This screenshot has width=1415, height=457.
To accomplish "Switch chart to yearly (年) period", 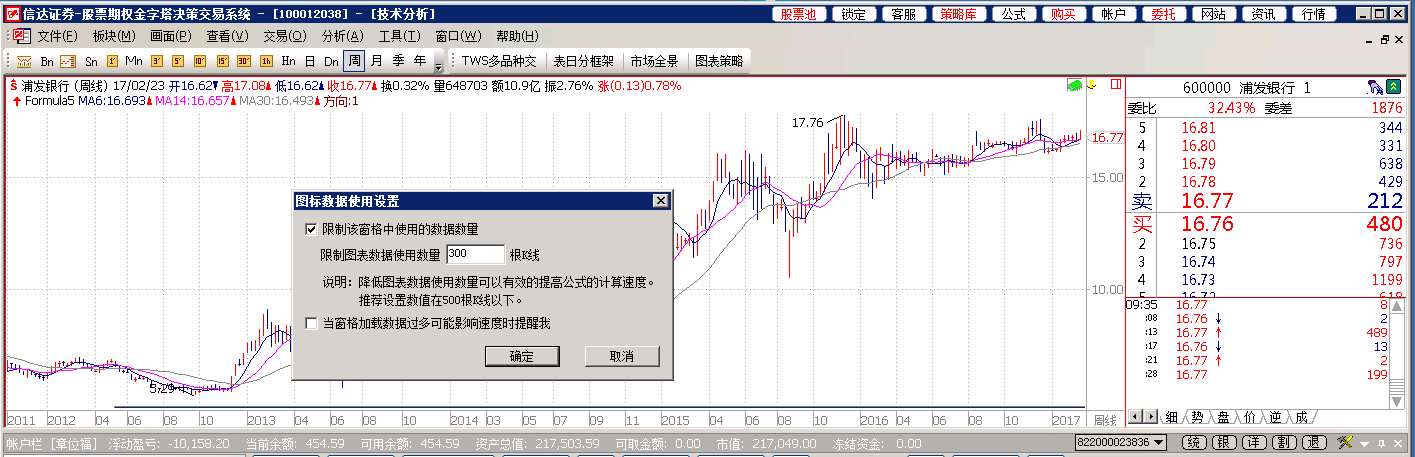I will pyautogui.click(x=420, y=61).
